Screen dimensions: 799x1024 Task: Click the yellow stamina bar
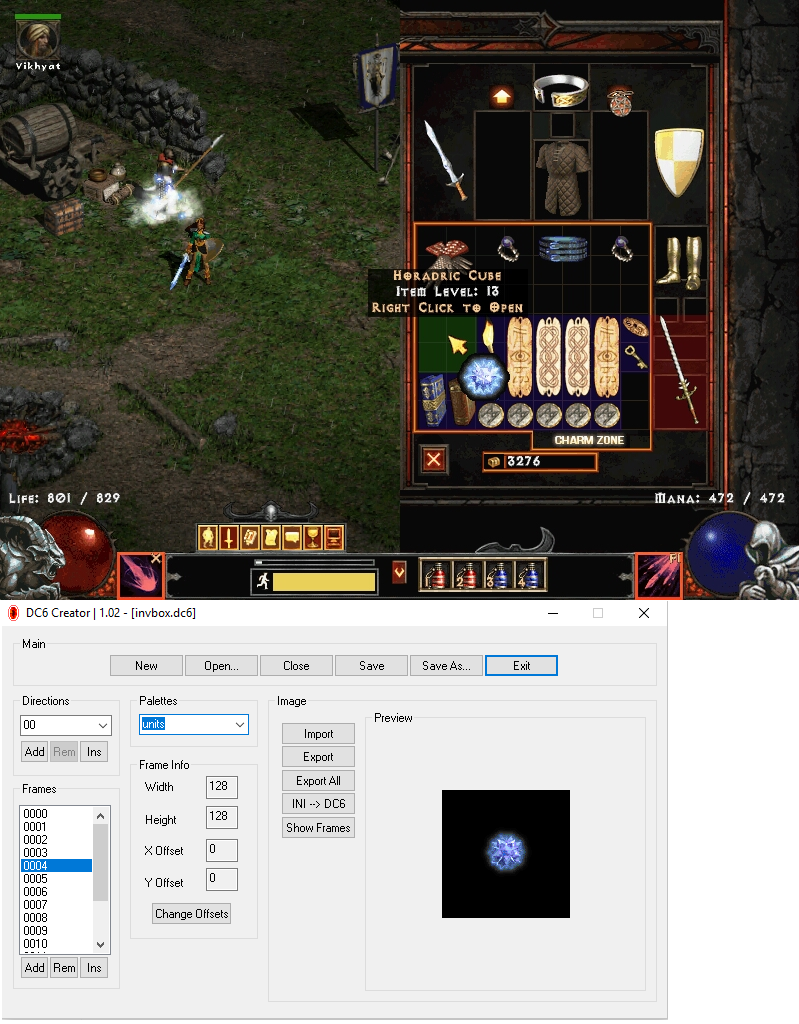pos(324,581)
